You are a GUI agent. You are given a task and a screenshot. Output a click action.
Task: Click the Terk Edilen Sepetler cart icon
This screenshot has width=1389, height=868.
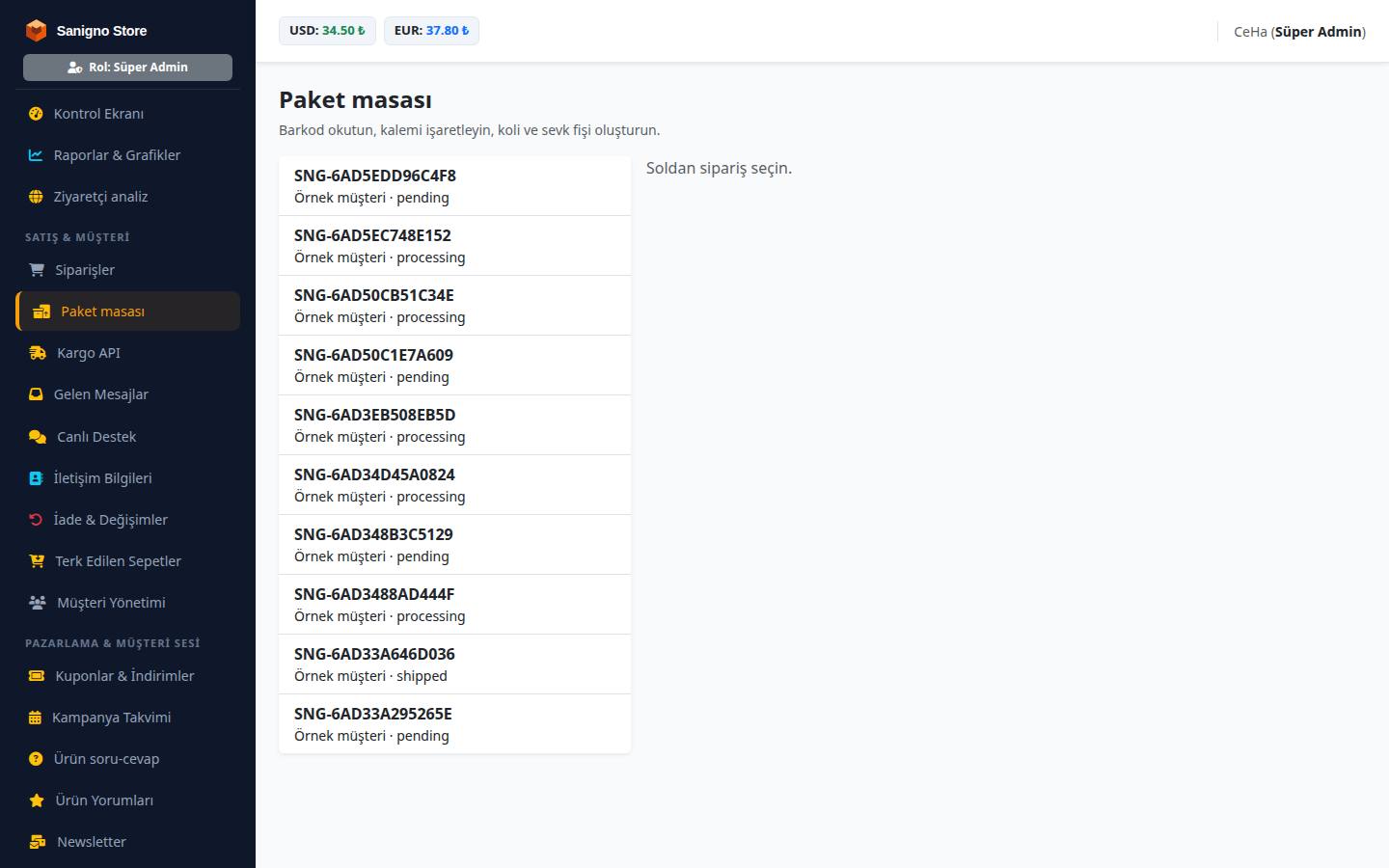click(x=37, y=561)
